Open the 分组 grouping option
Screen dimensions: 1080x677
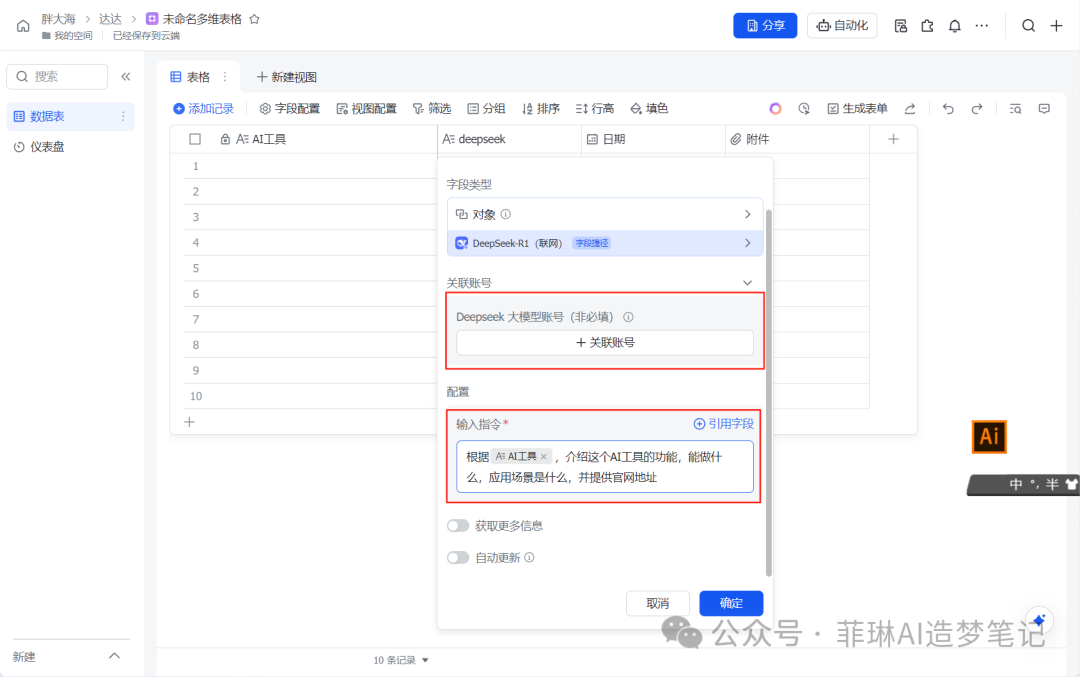coord(486,109)
